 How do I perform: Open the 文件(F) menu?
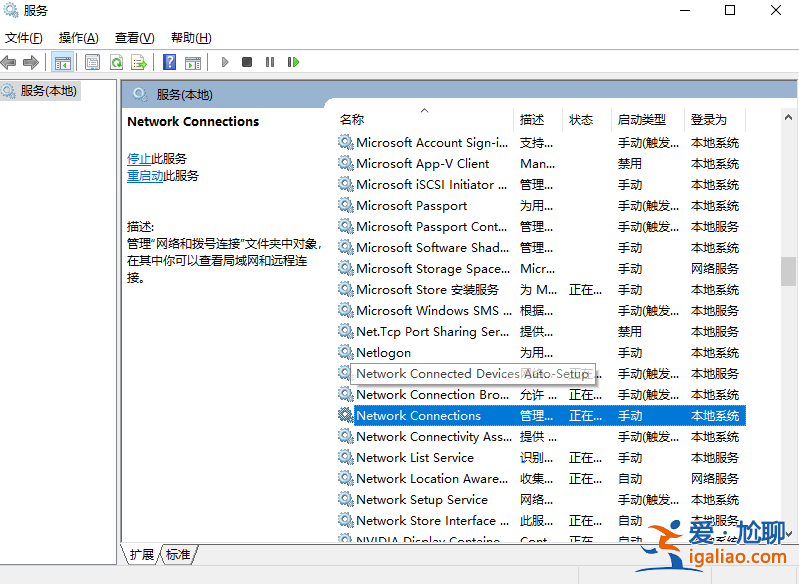coord(23,38)
